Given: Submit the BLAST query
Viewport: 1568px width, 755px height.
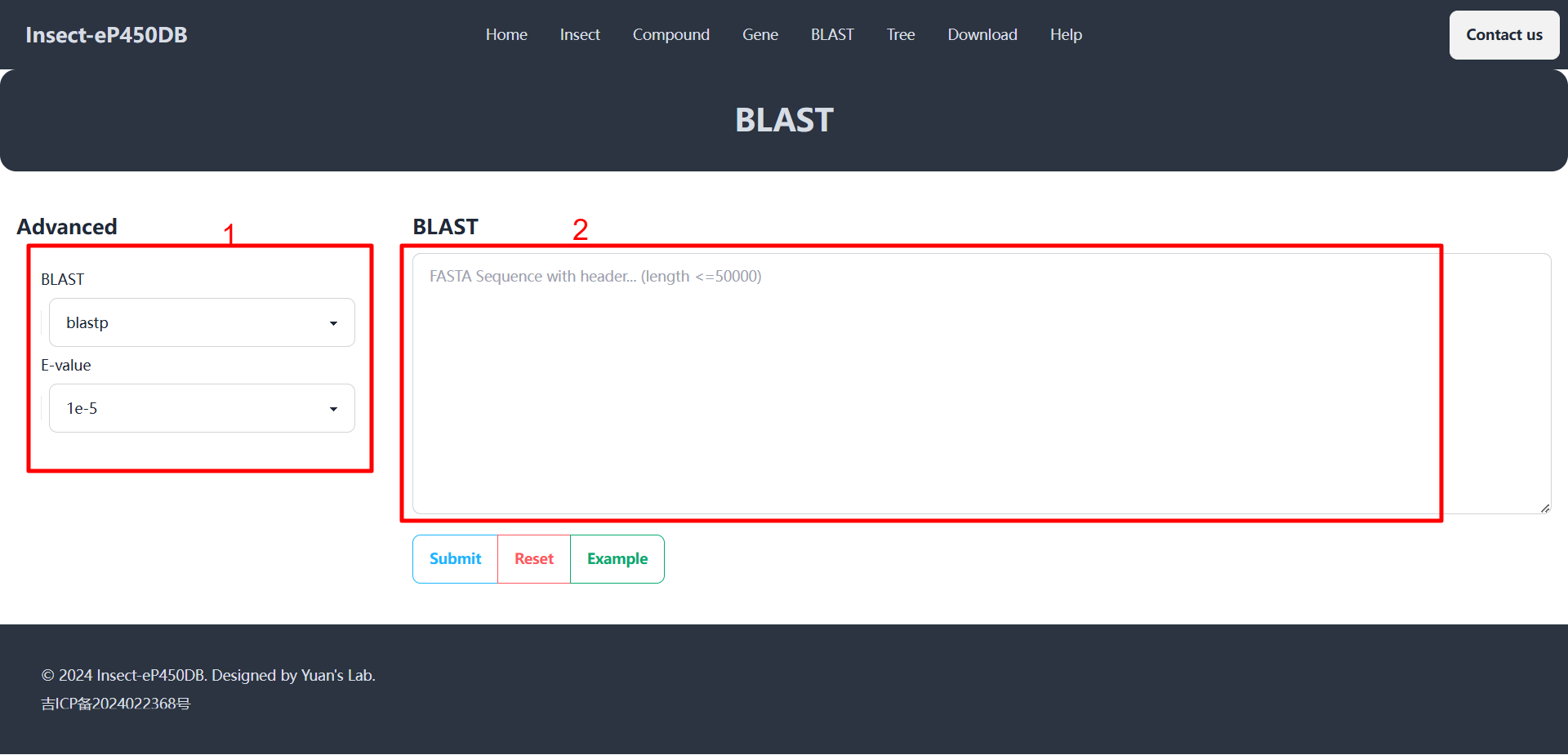Looking at the screenshot, I should (455, 559).
